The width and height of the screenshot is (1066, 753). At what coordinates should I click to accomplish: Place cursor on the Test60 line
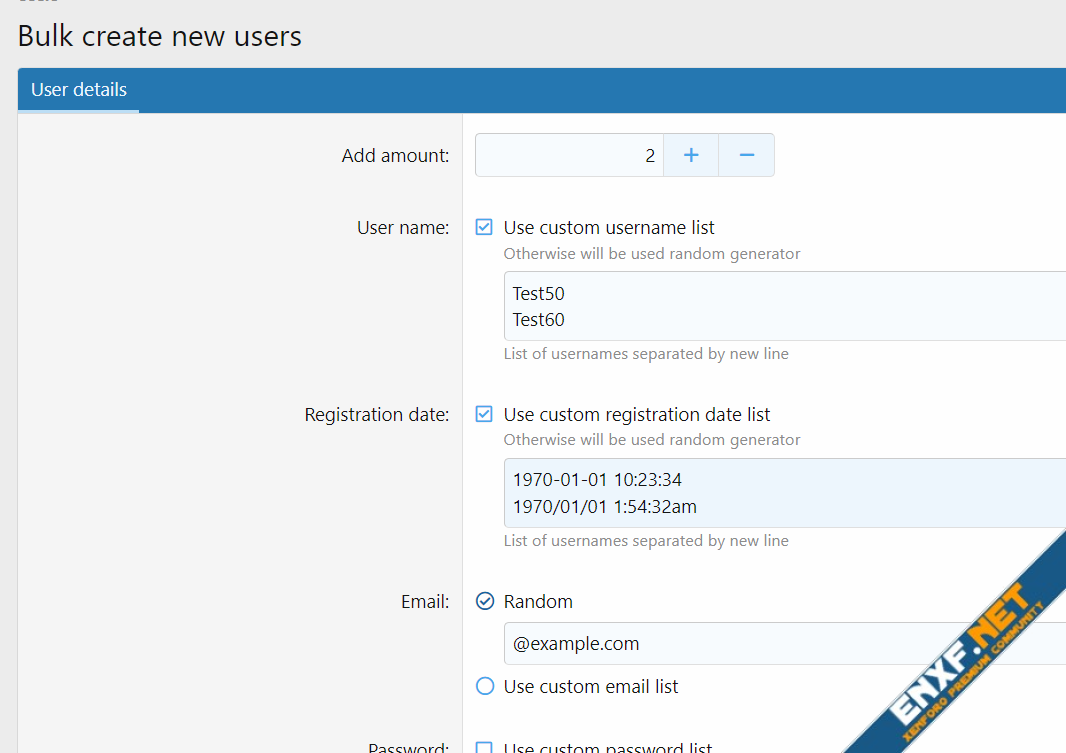coord(539,320)
